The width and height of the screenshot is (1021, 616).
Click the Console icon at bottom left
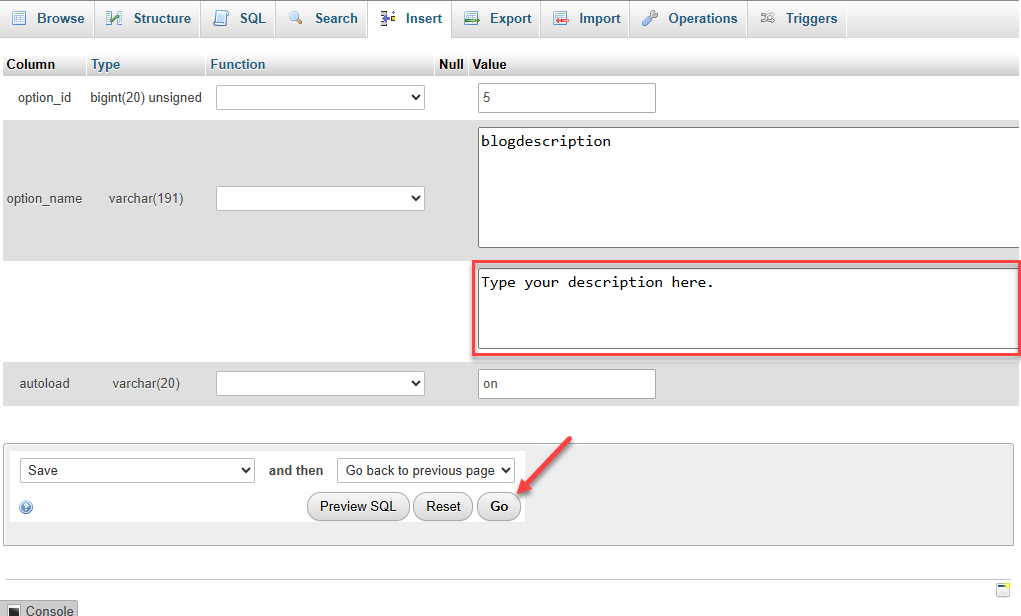pos(14,611)
